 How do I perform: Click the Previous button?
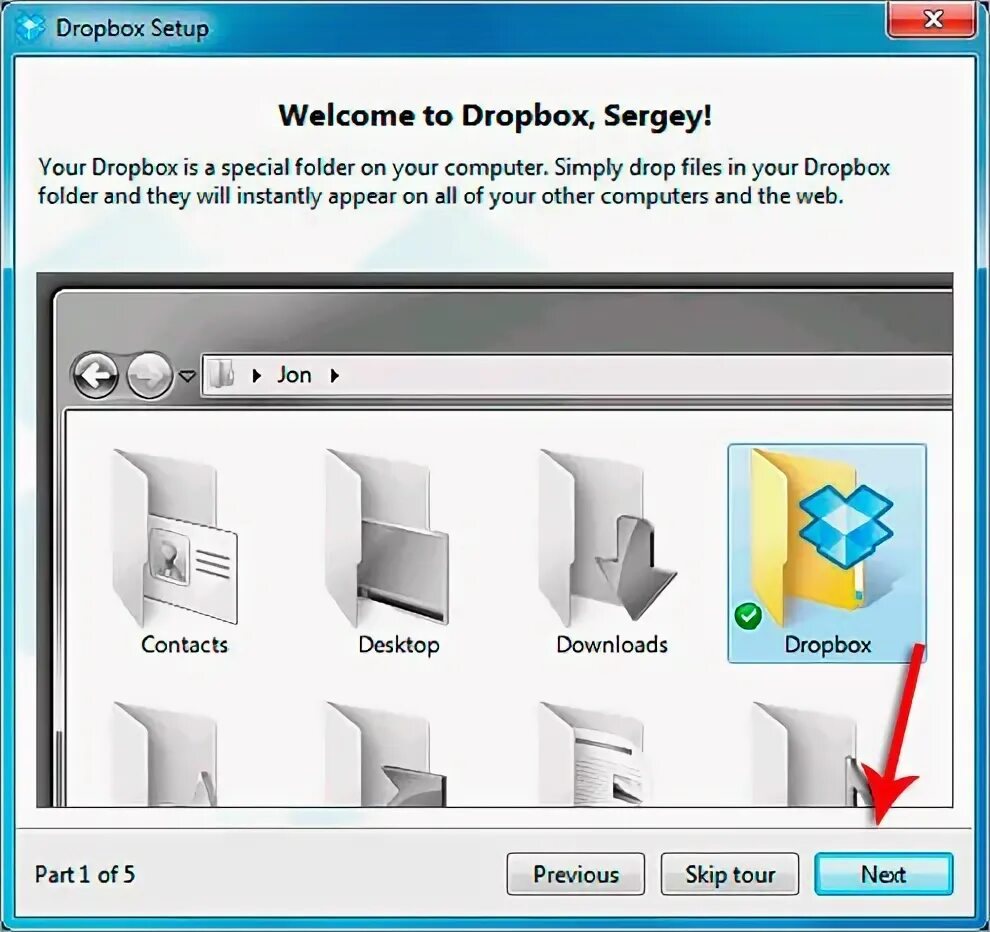coord(576,874)
